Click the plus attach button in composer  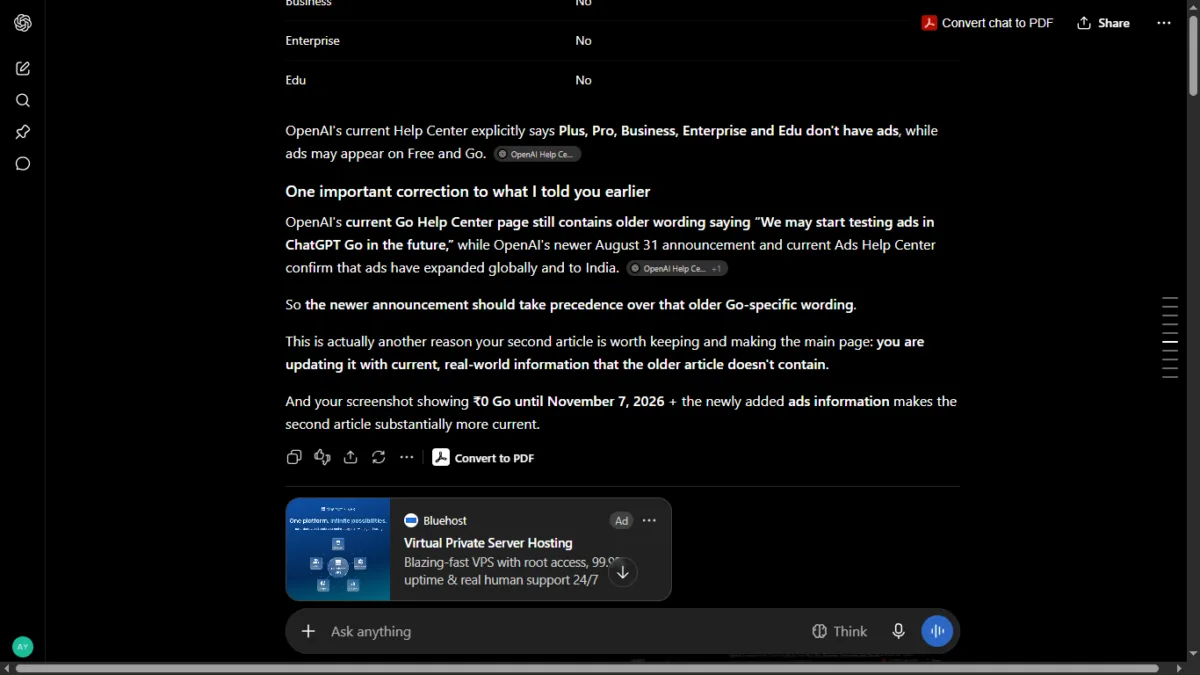[x=308, y=631]
